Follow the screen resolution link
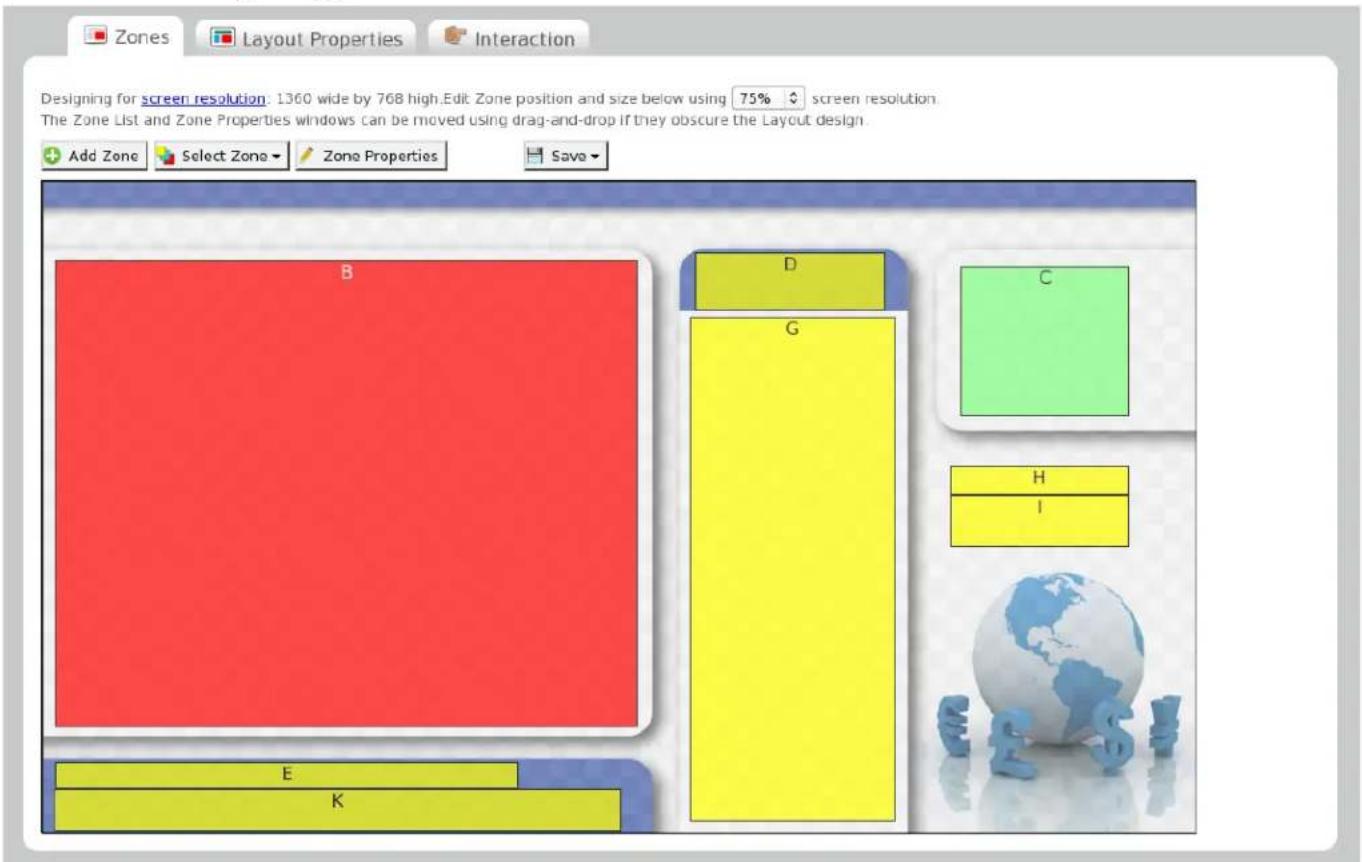1362x862 pixels. point(203,99)
